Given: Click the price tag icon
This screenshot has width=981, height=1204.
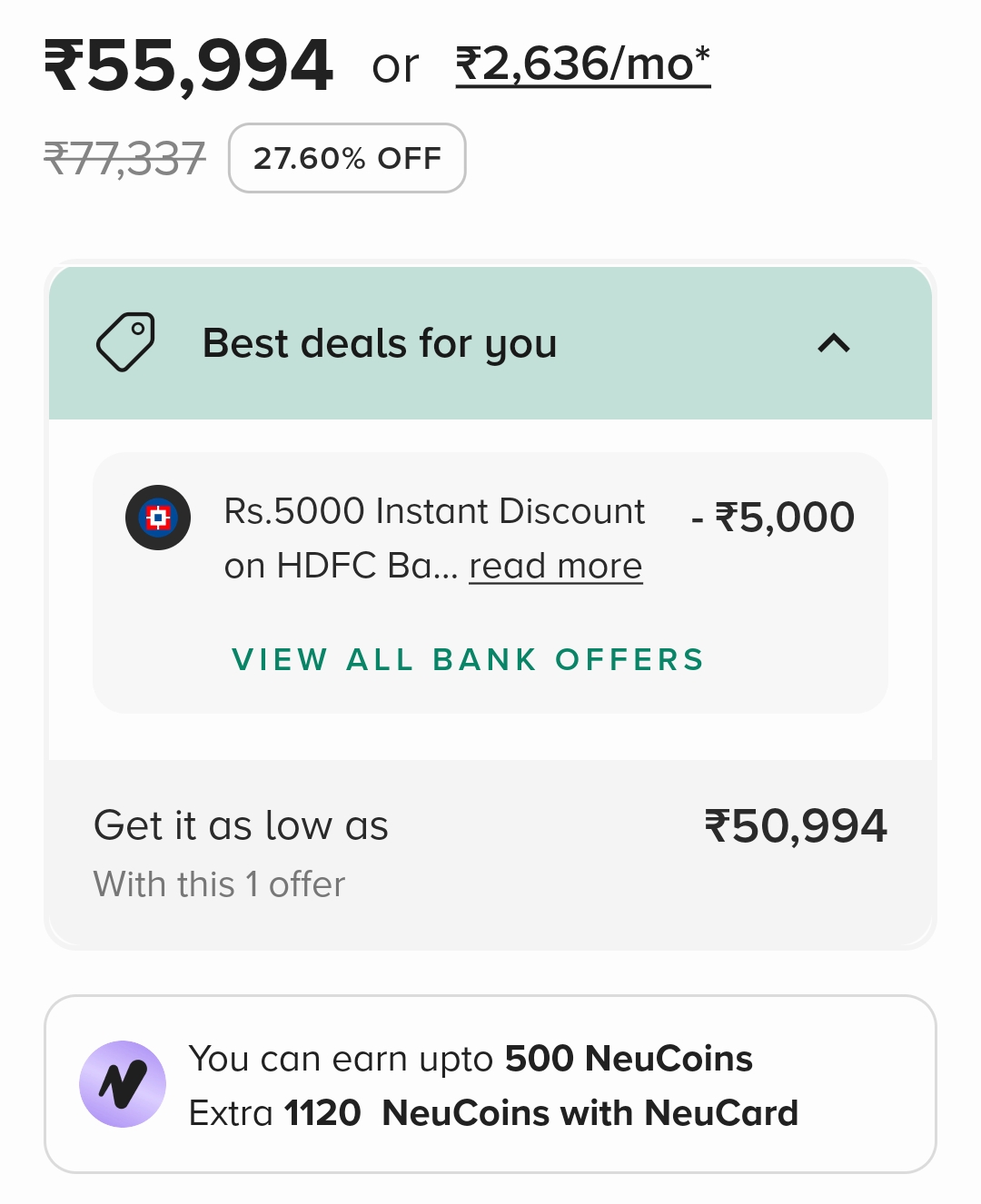Looking at the screenshot, I should coord(125,342).
